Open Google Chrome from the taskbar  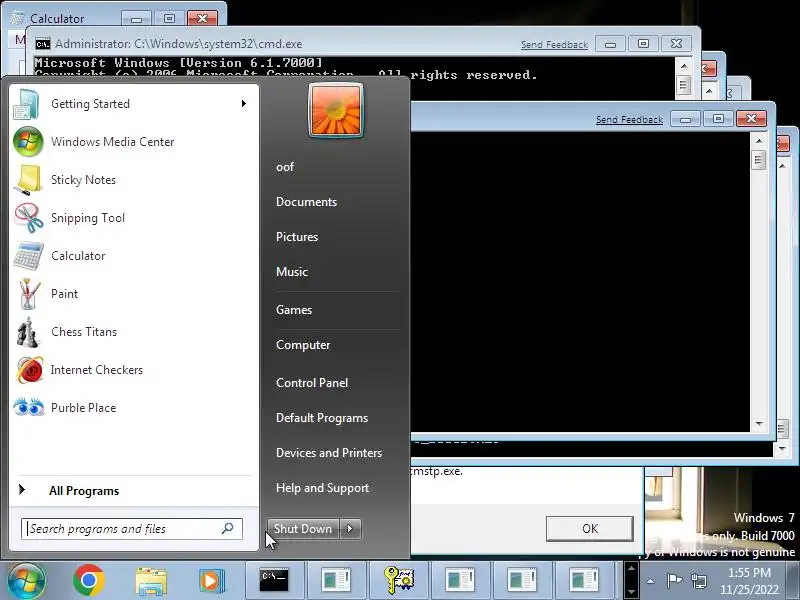(x=89, y=581)
